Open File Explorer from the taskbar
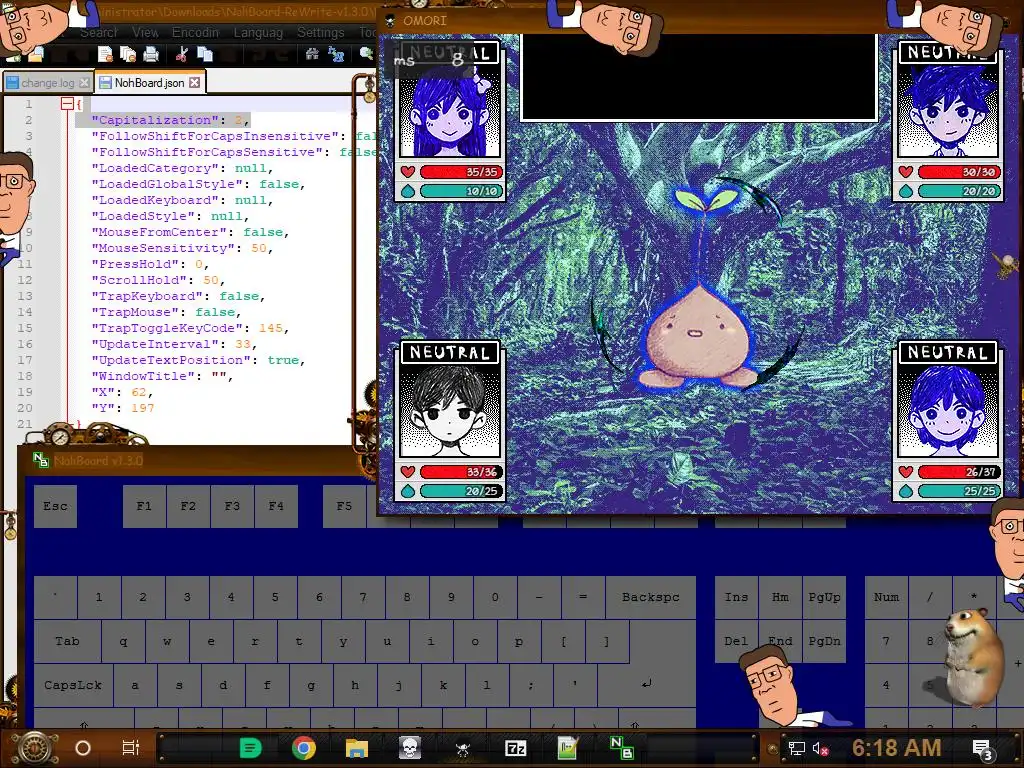The width and height of the screenshot is (1024, 768). (x=357, y=748)
